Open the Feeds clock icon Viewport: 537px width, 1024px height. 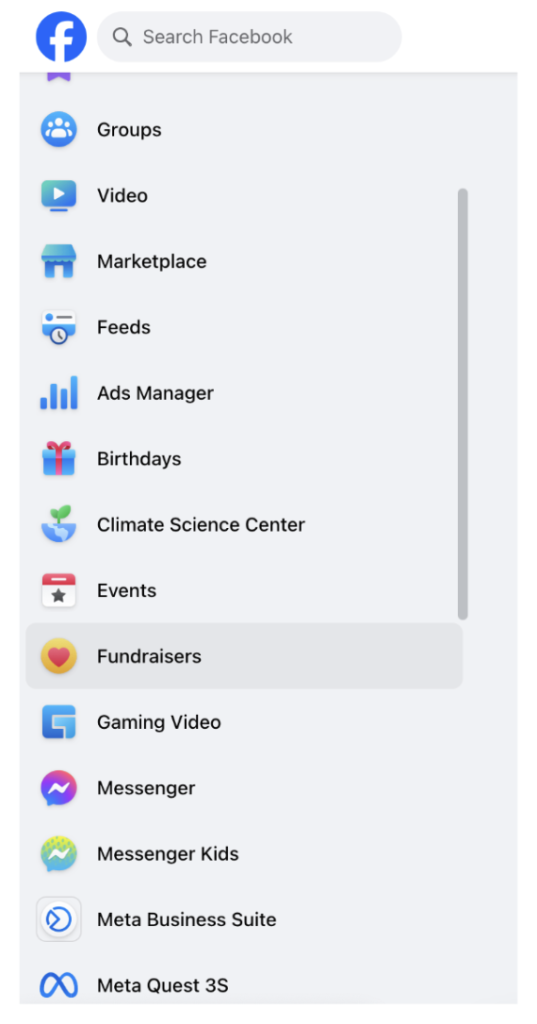(x=59, y=327)
